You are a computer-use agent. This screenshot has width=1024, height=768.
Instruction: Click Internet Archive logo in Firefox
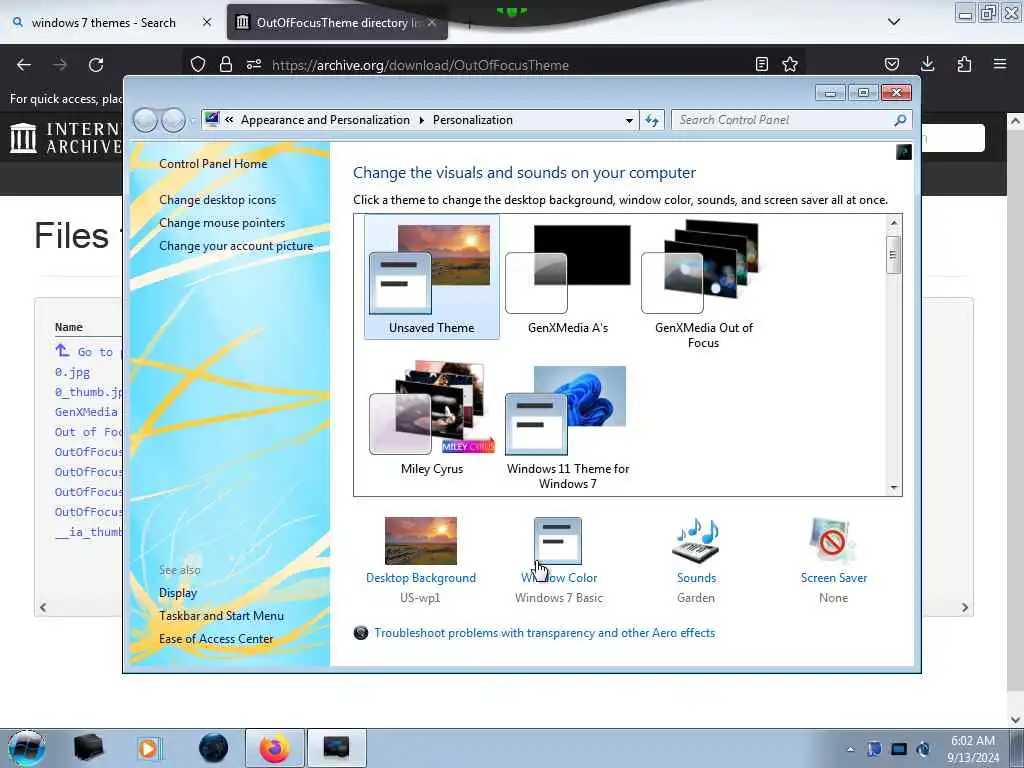pyautogui.click(x=66, y=138)
